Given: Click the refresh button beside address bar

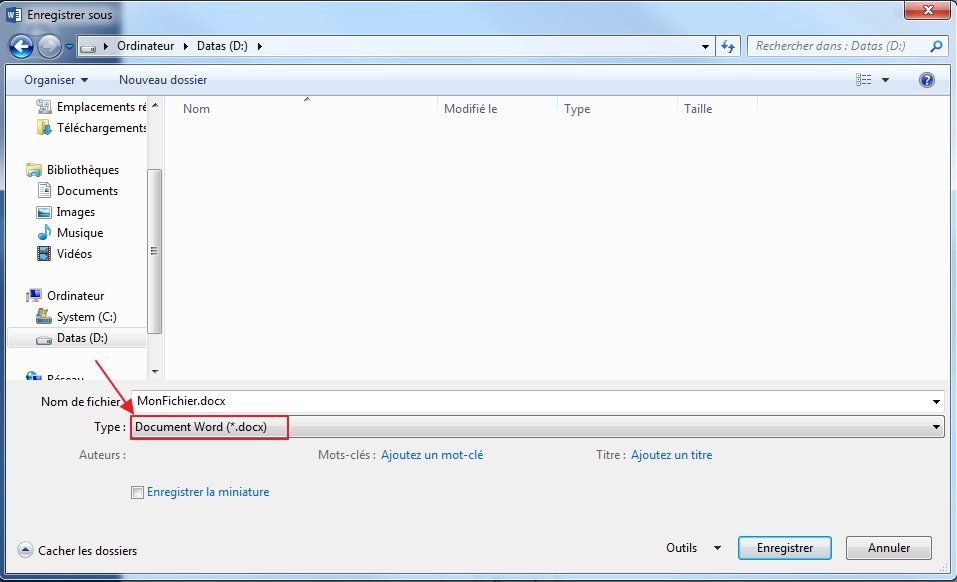Looking at the screenshot, I should pyautogui.click(x=728, y=46).
